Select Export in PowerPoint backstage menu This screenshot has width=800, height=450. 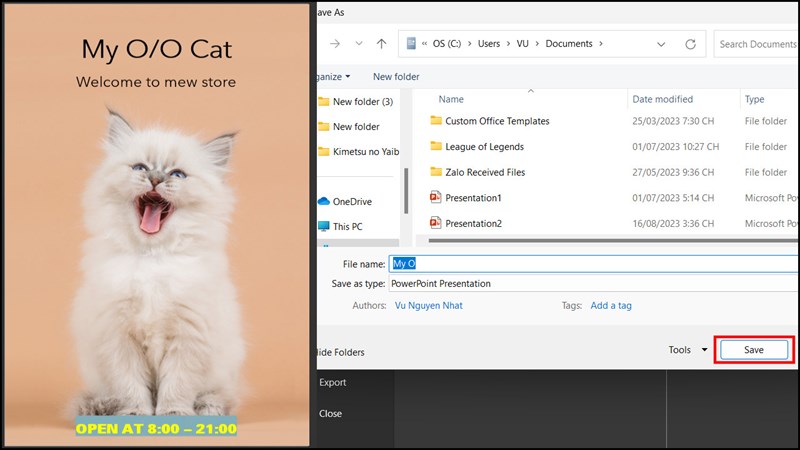333,382
